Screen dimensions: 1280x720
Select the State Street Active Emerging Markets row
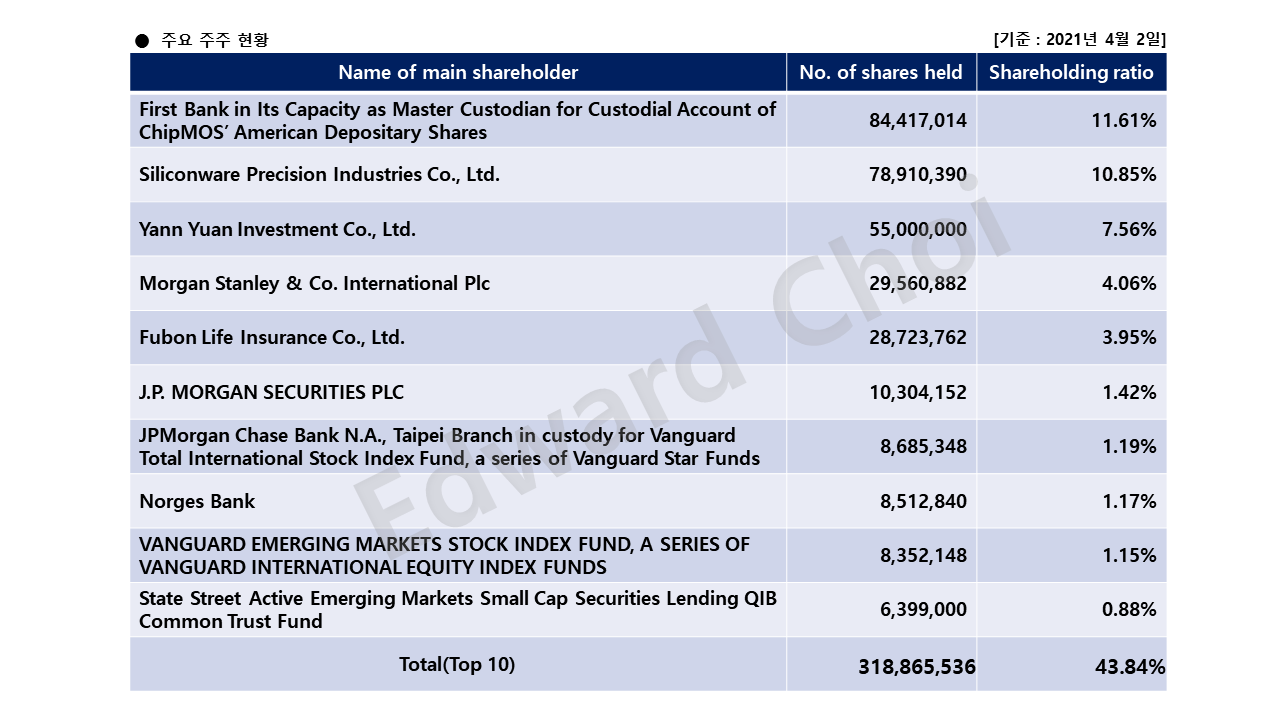[x=458, y=610]
